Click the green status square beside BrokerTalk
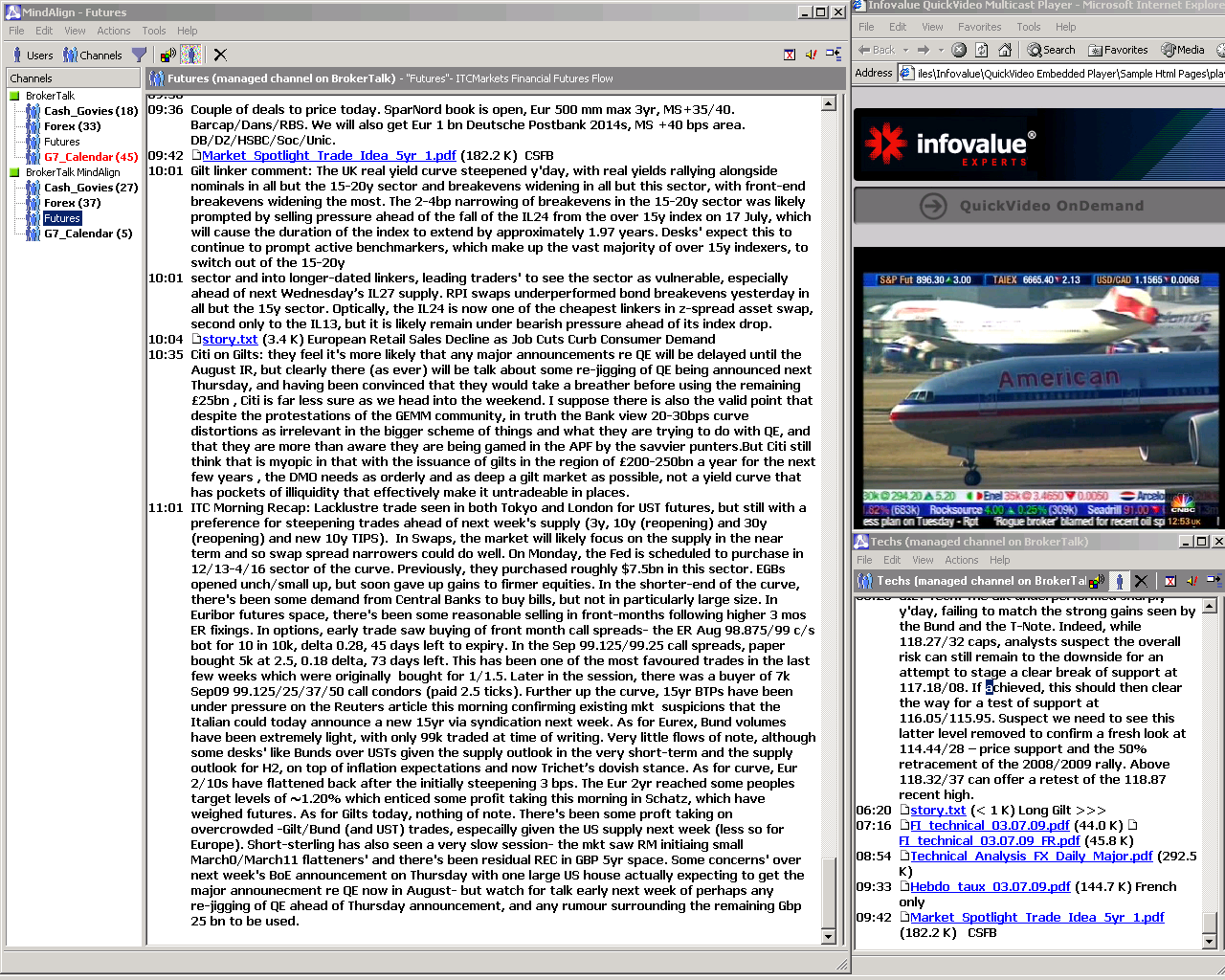This screenshot has height=980, width=1225. 14,96
